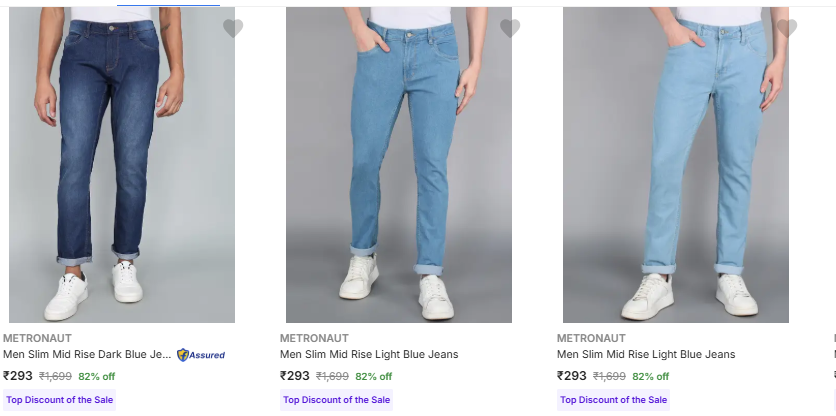Open third product's Light Blue Jeans title

pyautogui.click(x=646, y=355)
